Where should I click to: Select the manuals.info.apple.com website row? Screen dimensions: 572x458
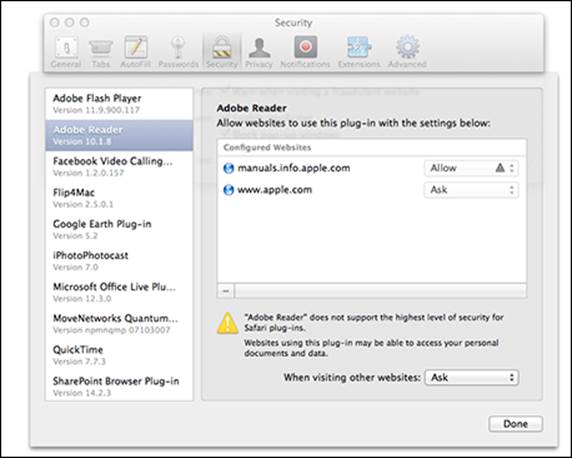pos(371,168)
